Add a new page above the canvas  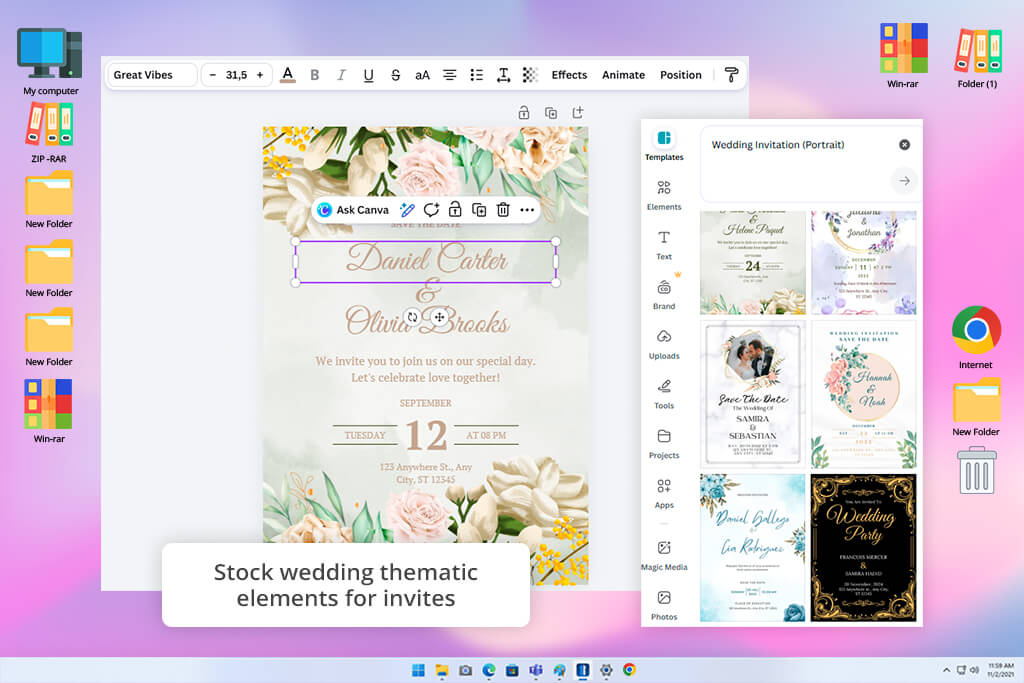tap(578, 112)
